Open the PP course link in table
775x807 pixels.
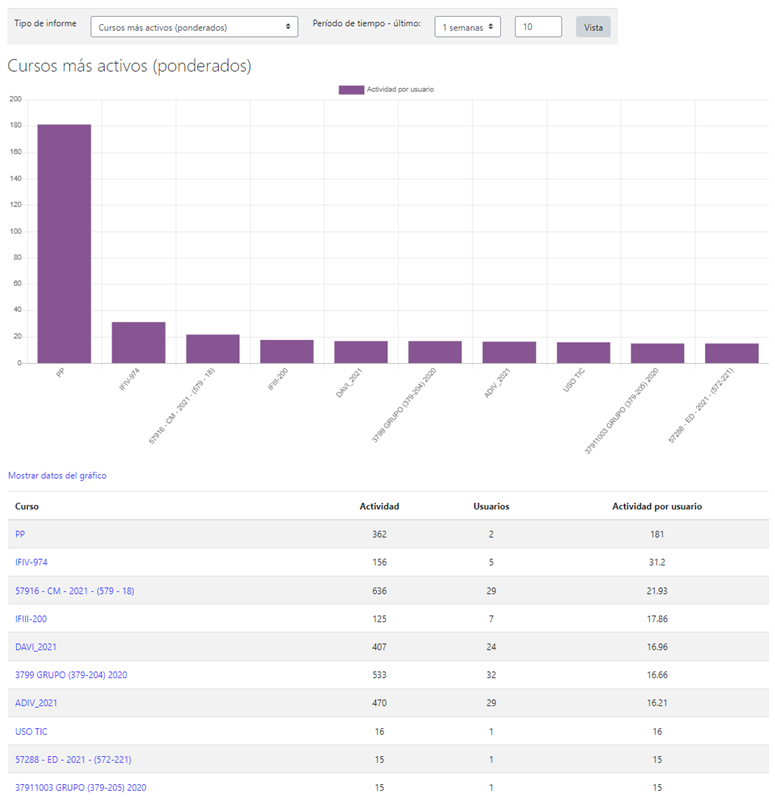pyautogui.click(x=20, y=534)
